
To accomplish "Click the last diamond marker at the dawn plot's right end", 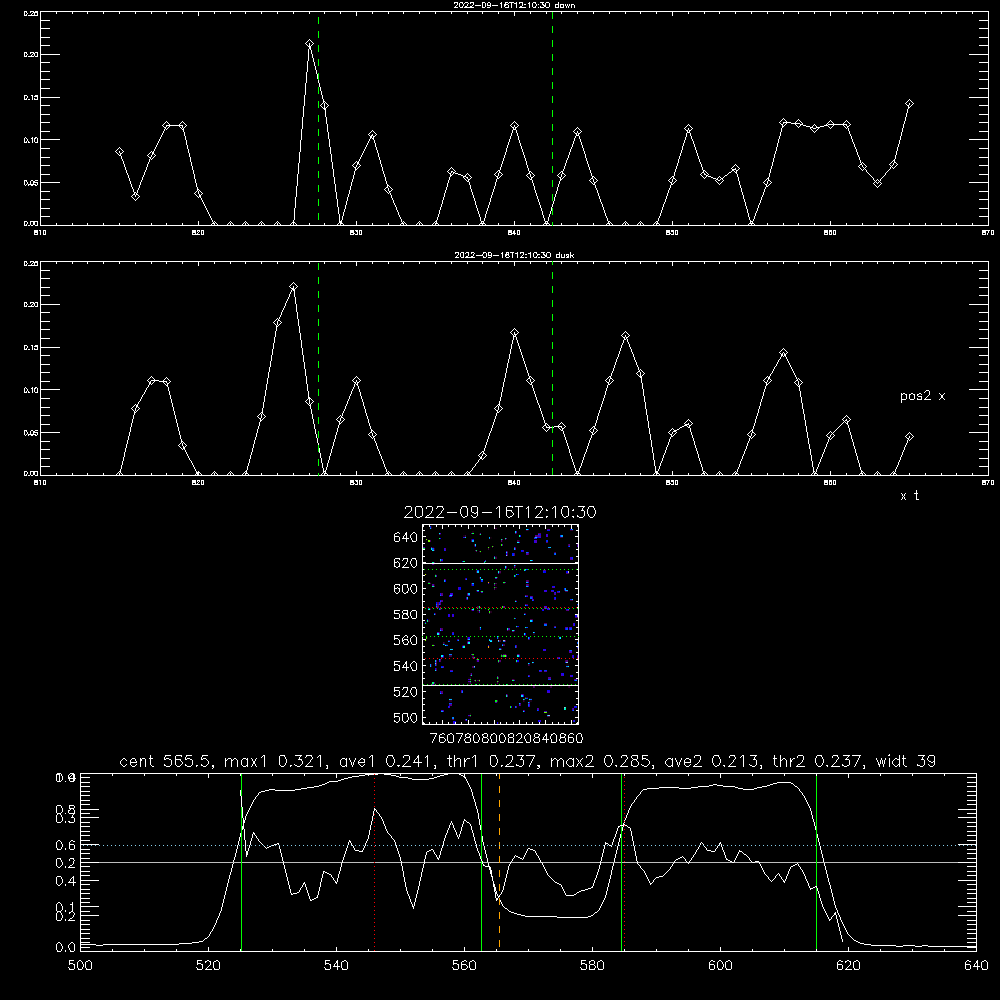I will [x=909, y=103].
